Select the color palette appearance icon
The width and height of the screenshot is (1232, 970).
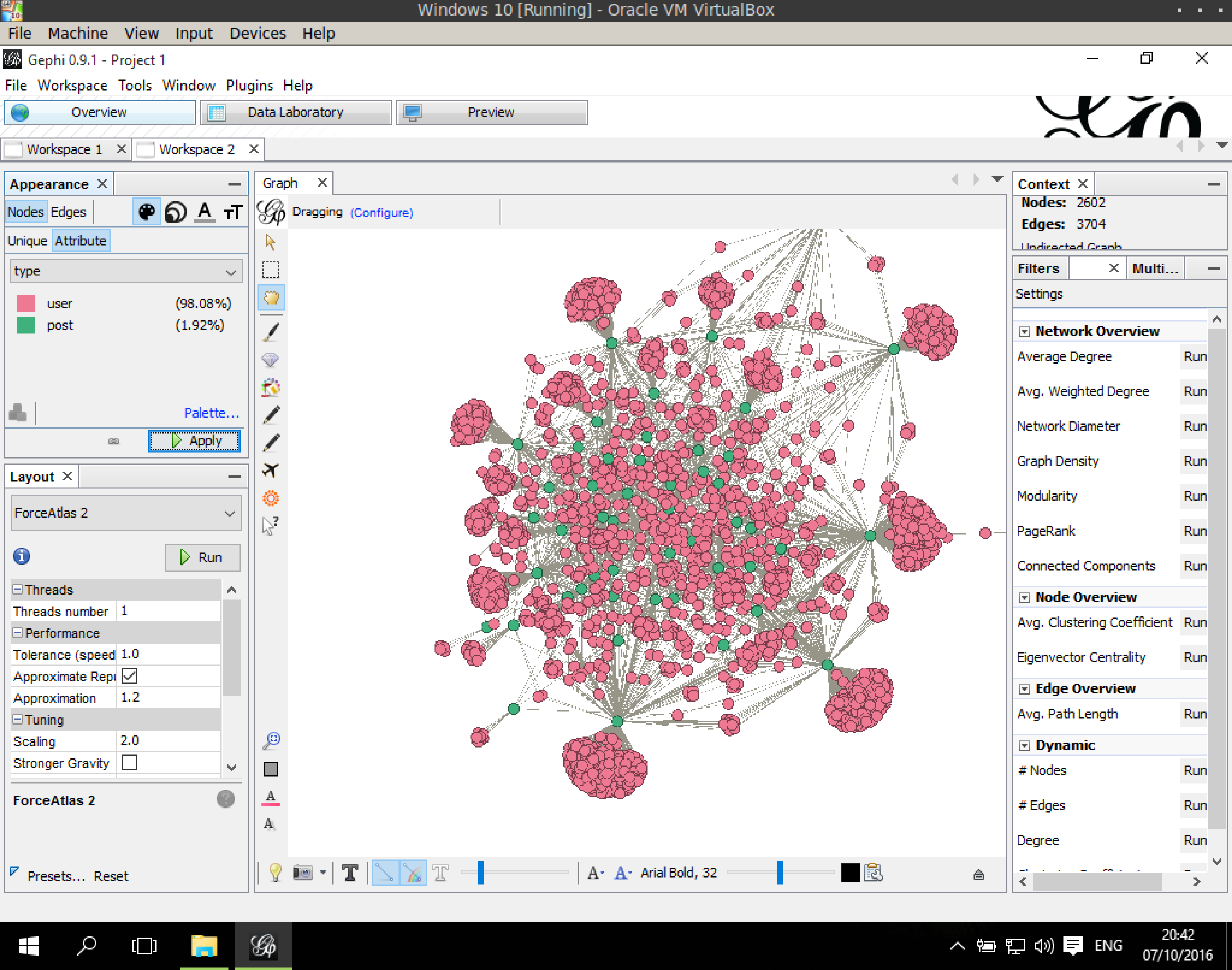pyautogui.click(x=147, y=212)
